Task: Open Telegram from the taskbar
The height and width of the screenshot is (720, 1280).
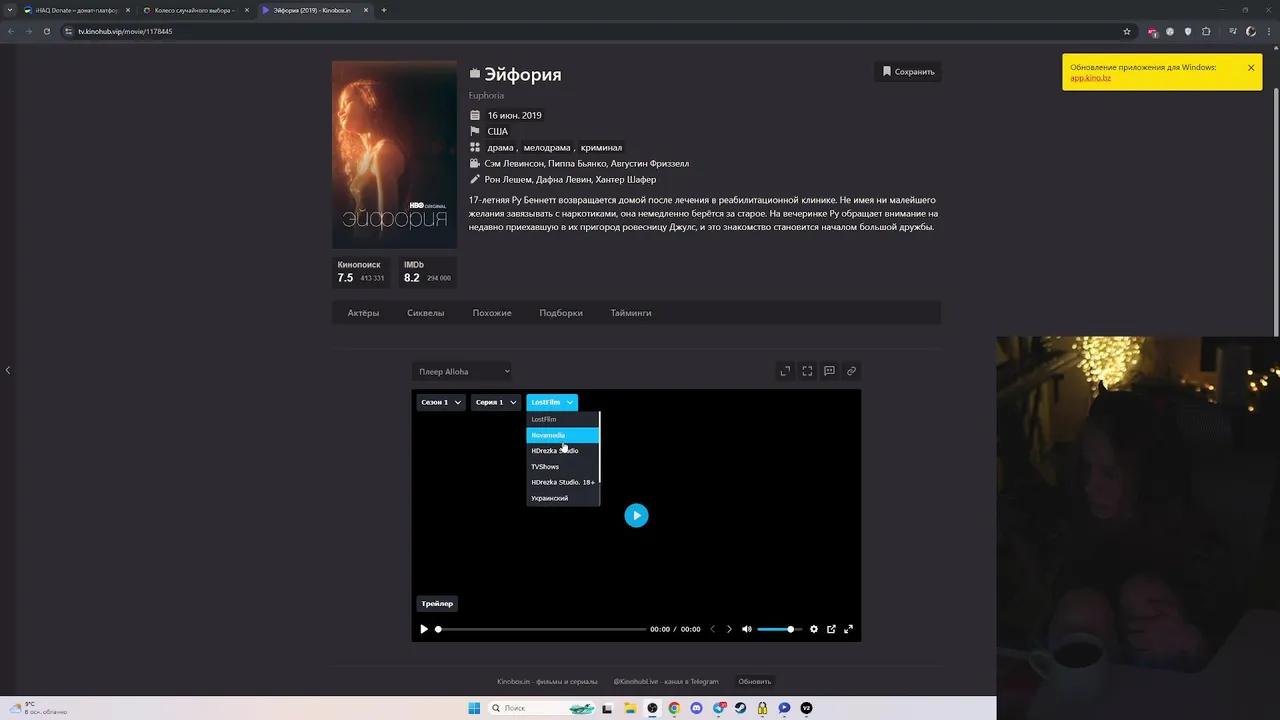Action: [x=719, y=708]
